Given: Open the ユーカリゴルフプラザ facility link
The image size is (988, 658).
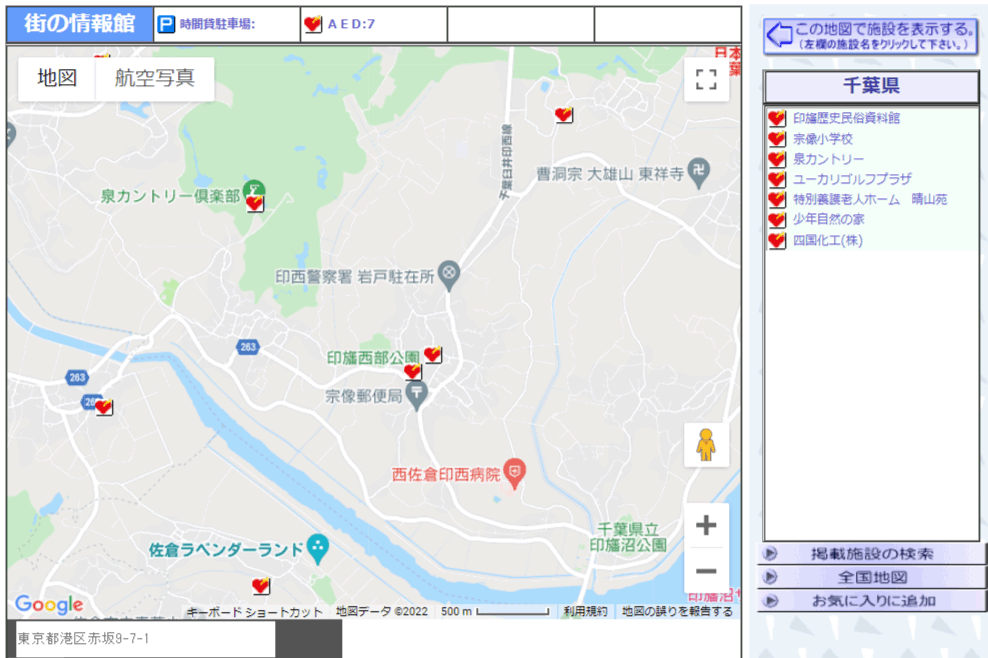Looking at the screenshot, I should pos(852,179).
